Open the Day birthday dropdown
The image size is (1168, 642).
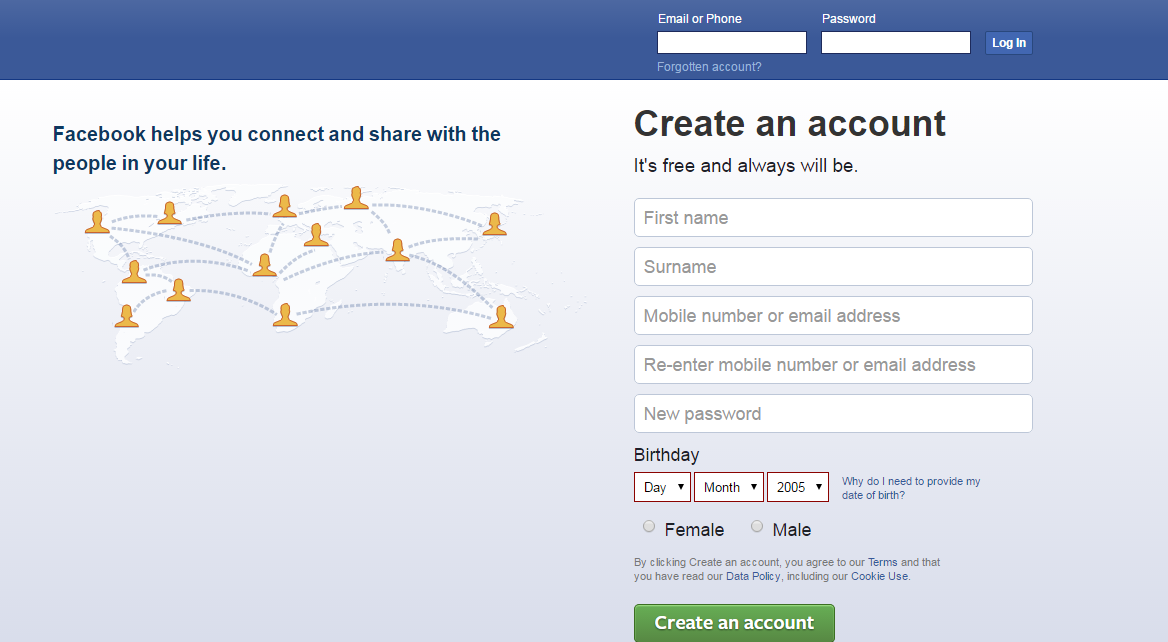pyautogui.click(x=662, y=487)
